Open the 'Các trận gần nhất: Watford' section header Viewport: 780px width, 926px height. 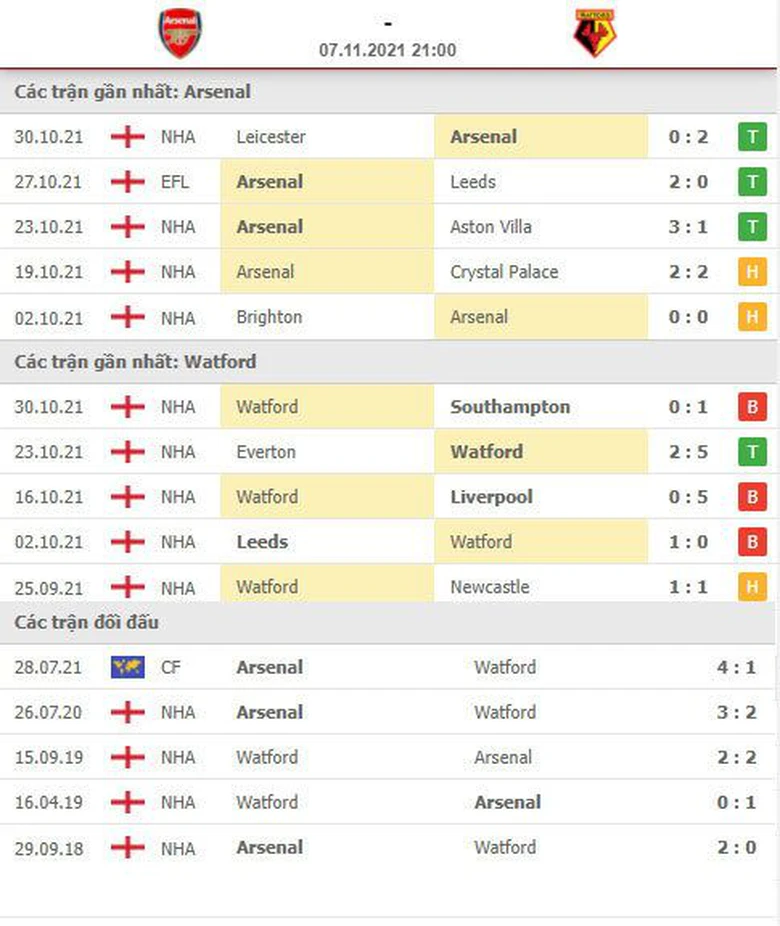click(x=135, y=362)
